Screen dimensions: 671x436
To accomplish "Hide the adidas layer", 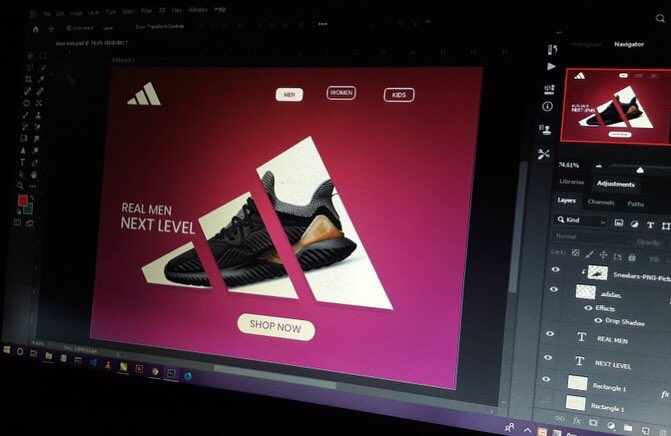I will point(553,289).
